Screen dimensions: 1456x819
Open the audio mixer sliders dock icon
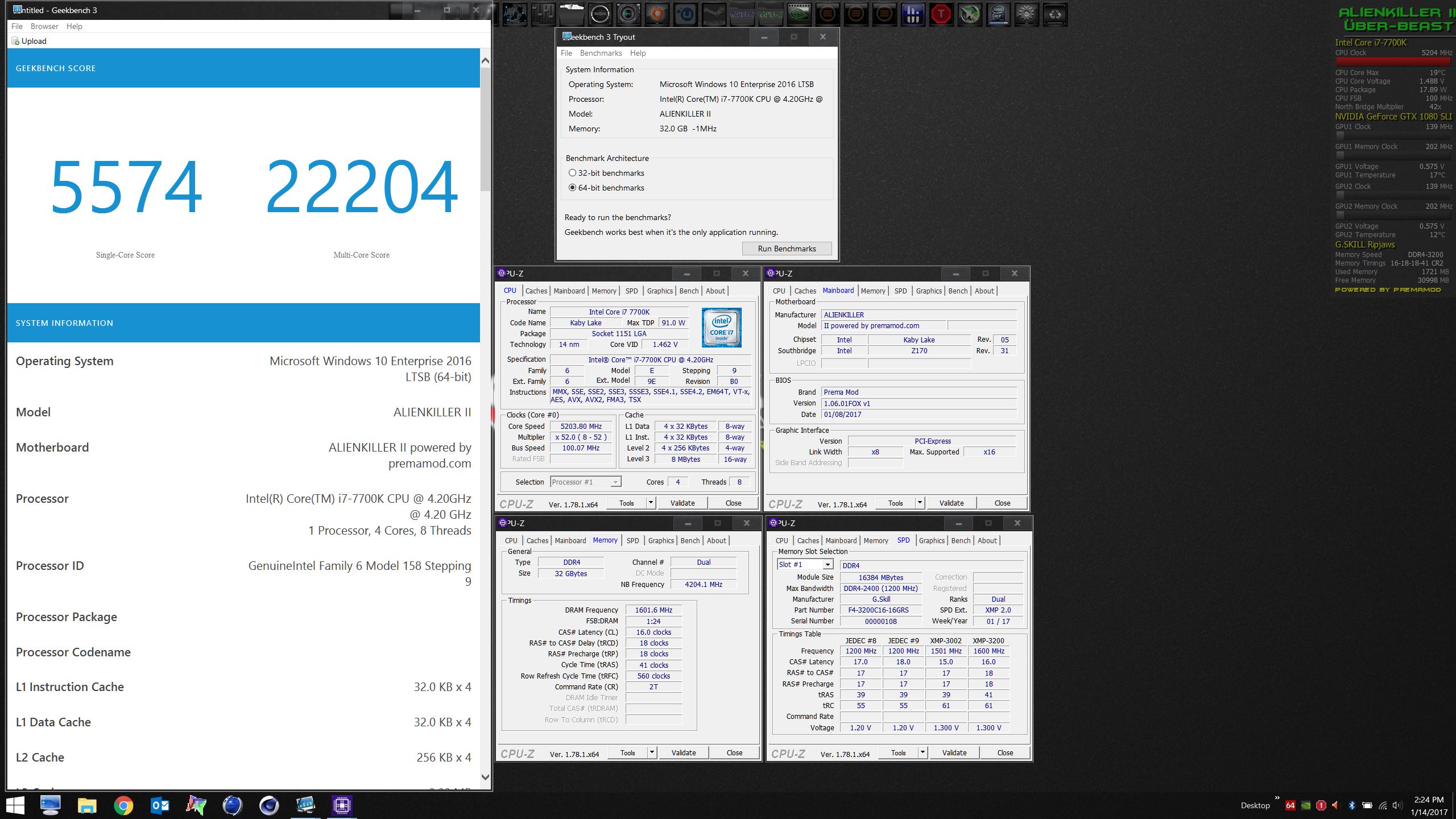pos(543,14)
